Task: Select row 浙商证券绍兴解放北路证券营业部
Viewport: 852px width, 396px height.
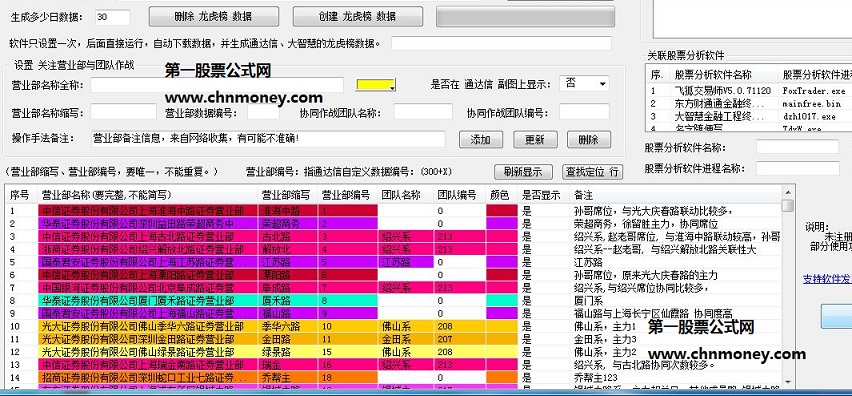Action: [x=394, y=249]
